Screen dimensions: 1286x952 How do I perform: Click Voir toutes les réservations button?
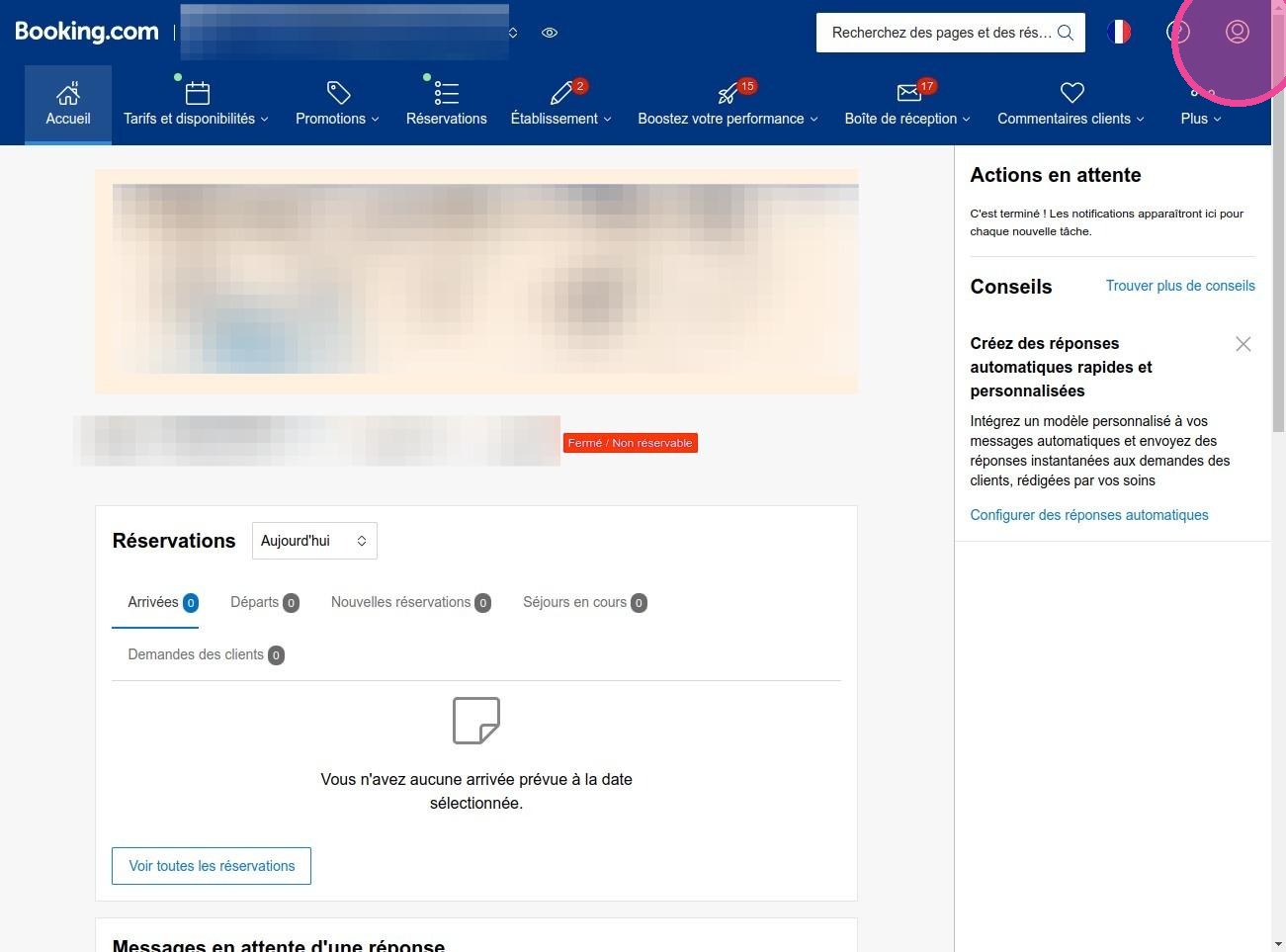[x=212, y=866]
